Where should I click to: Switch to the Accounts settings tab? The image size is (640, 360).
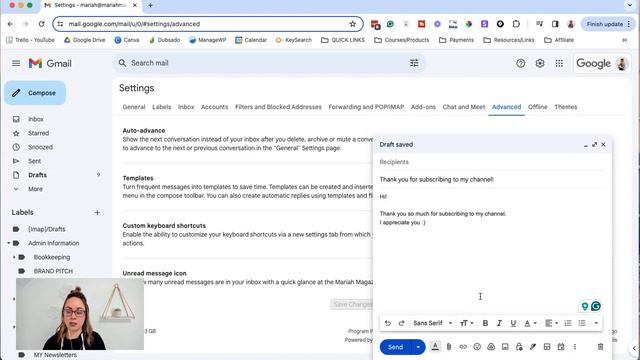pyautogui.click(x=214, y=107)
